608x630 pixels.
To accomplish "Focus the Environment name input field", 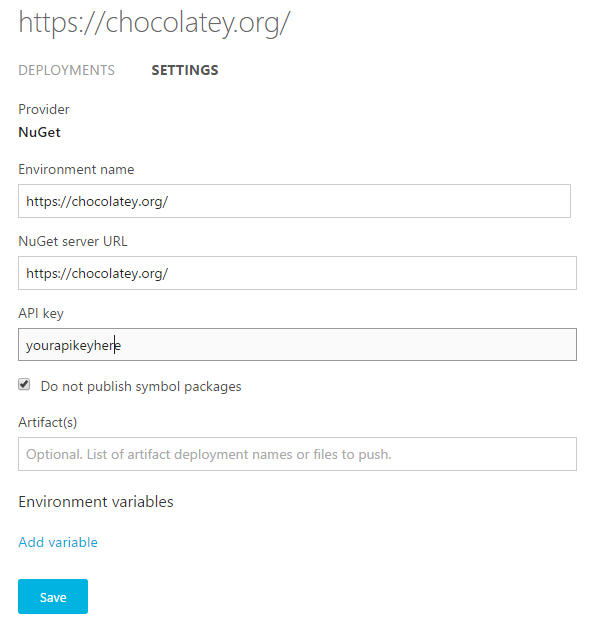I will click(294, 201).
